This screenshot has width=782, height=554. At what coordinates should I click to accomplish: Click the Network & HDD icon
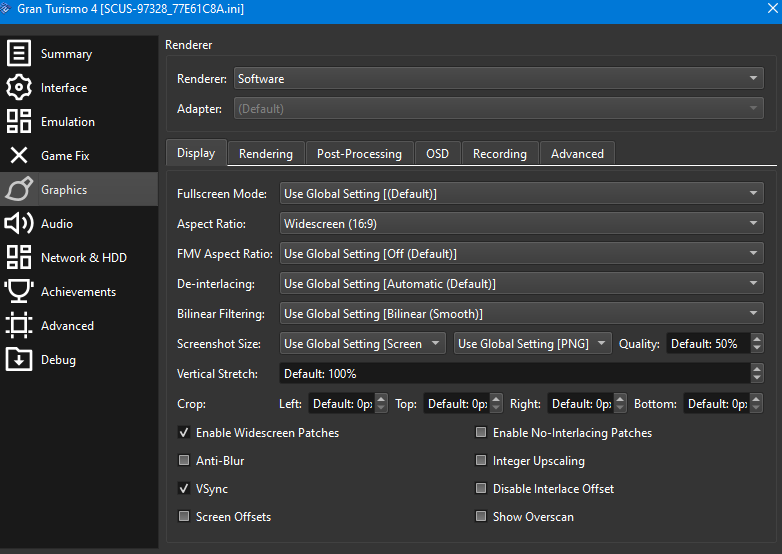[x=19, y=257]
